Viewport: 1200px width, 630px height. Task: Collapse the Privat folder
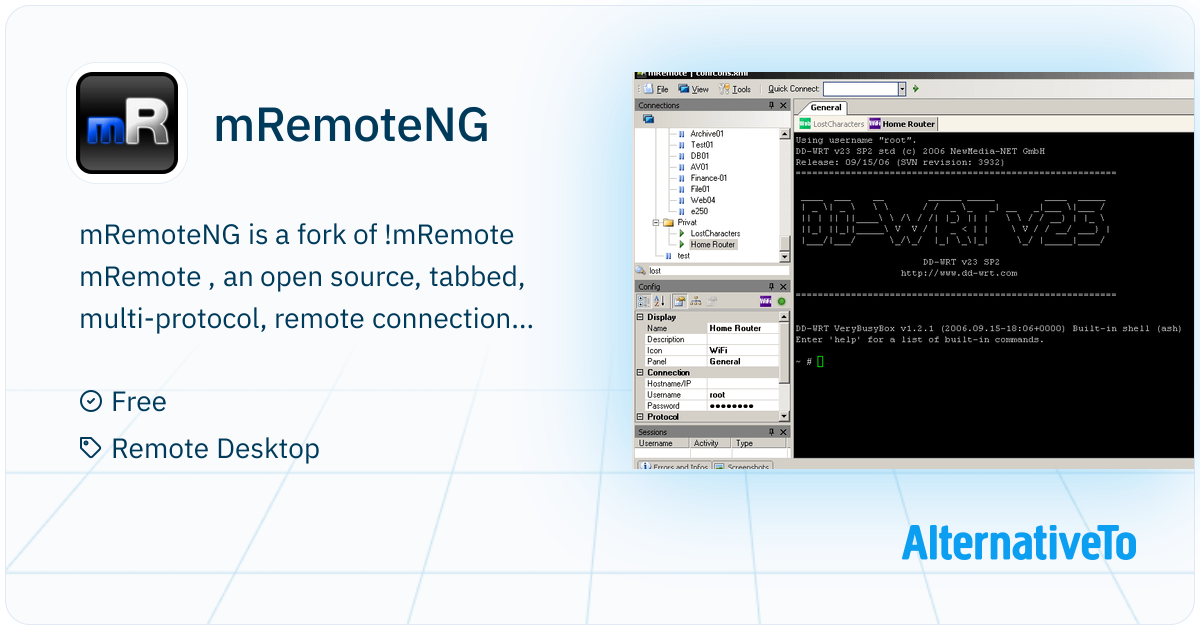tap(656, 223)
